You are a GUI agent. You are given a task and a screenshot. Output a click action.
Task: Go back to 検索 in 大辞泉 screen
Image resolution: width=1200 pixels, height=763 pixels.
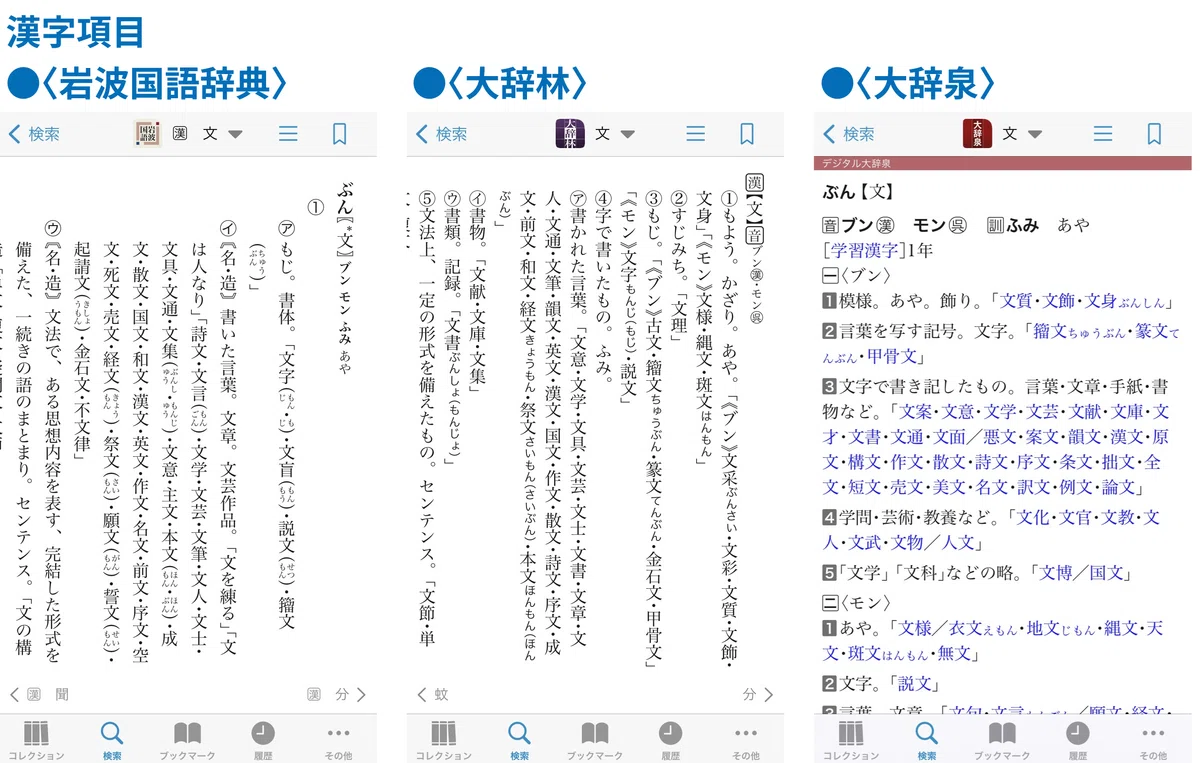[848, 134]
